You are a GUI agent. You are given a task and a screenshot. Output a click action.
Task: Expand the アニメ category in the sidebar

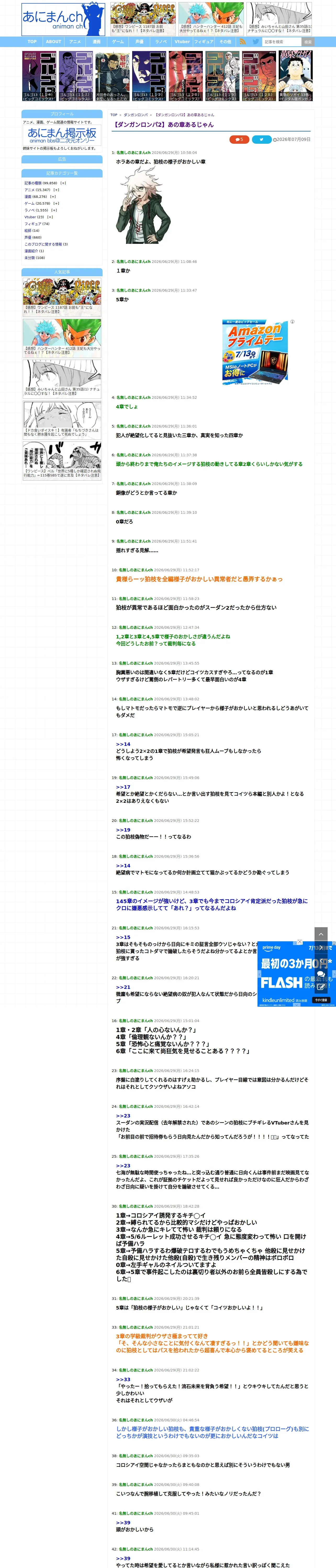pyautogui.click(x=56, y=190)
